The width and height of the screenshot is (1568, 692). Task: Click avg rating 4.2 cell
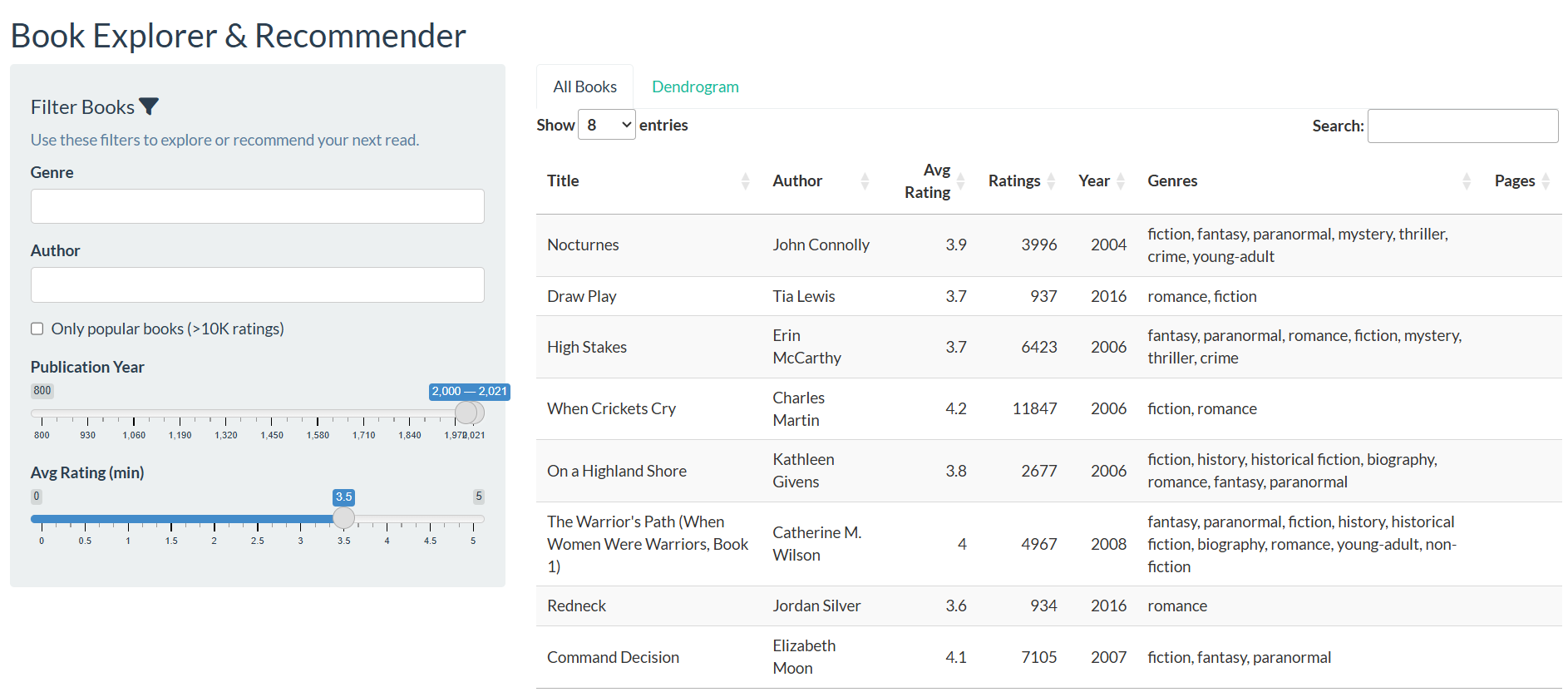(x=956, y=408)
